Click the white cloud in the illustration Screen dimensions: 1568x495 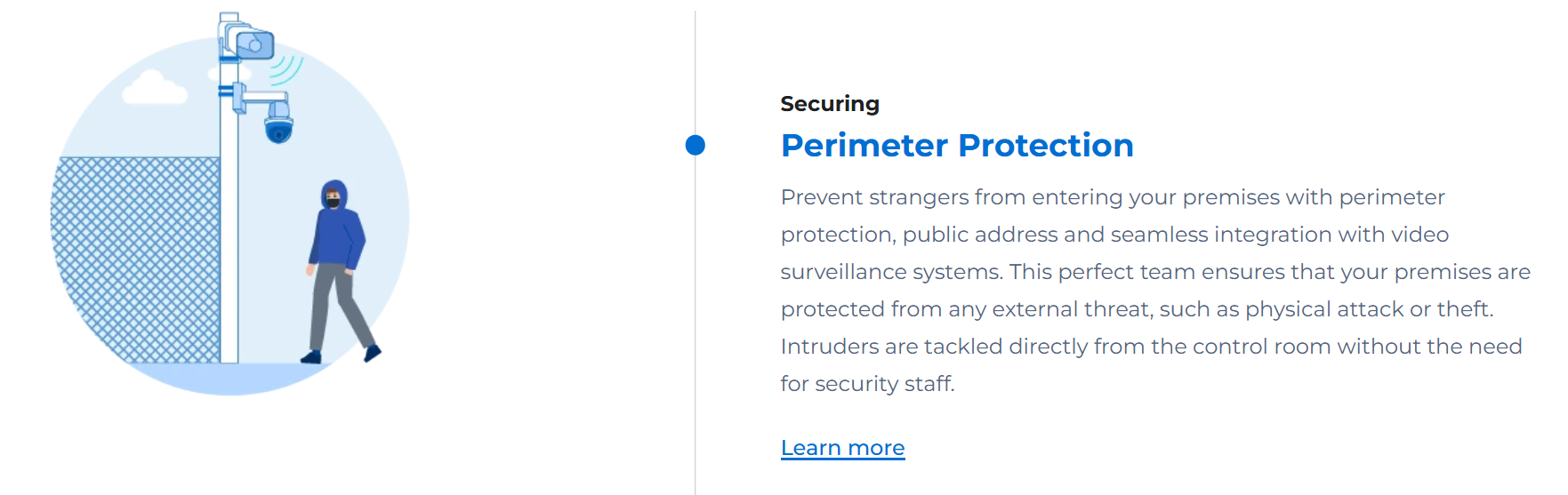pos(154,87)
